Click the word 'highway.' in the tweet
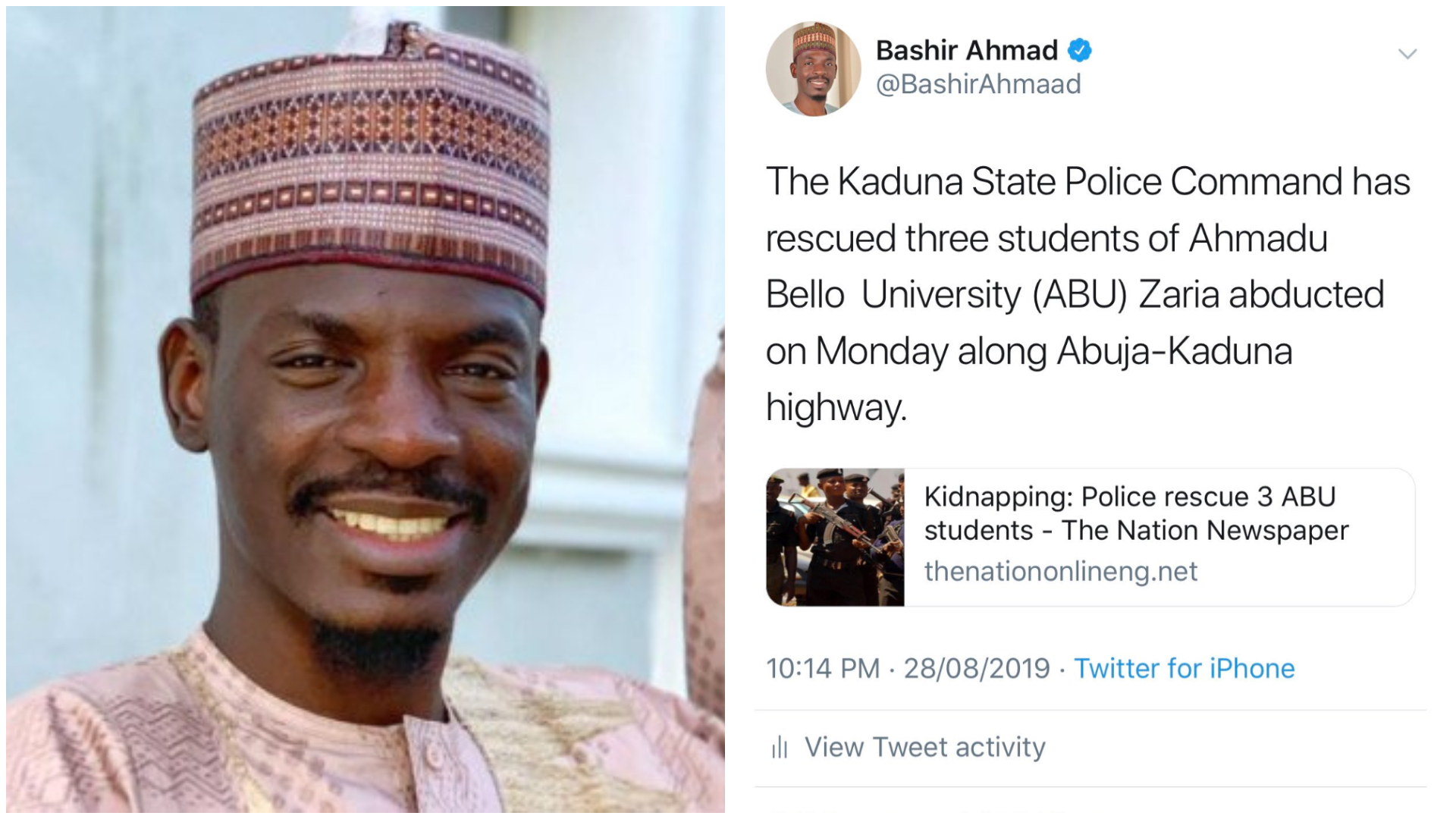 [836, 407]
